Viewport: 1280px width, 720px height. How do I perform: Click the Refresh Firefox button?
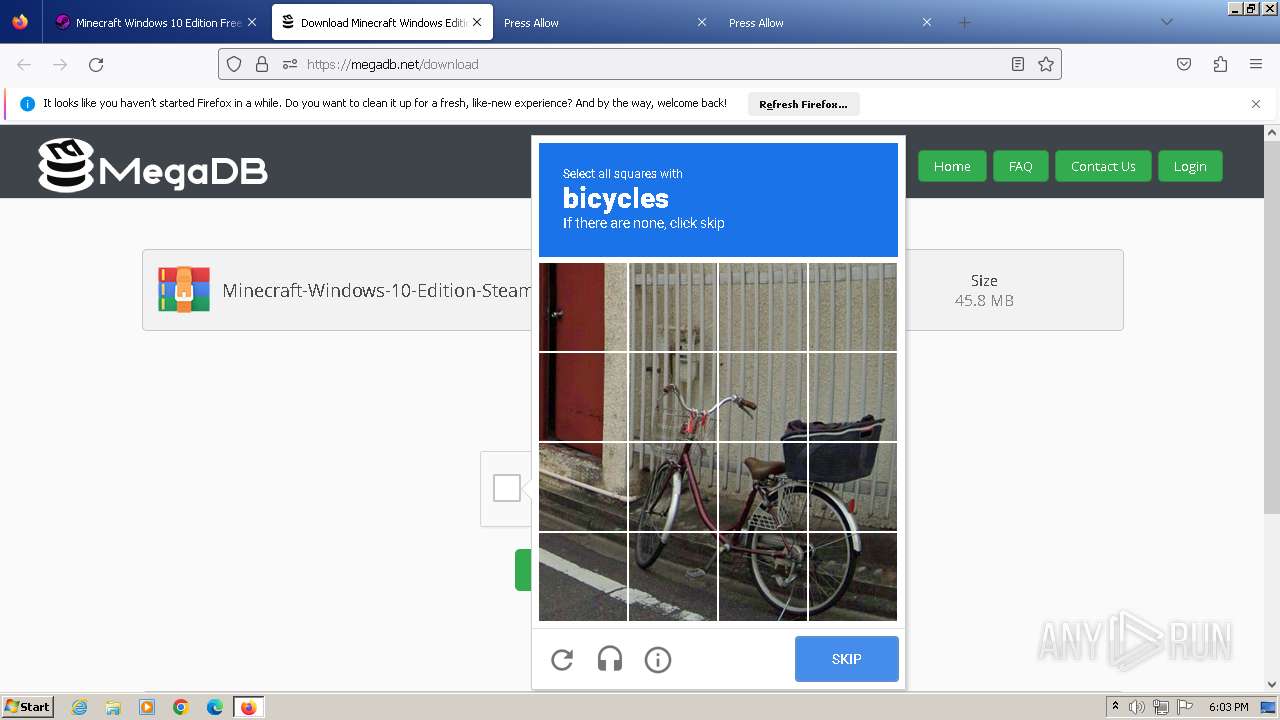click(803, 104)
